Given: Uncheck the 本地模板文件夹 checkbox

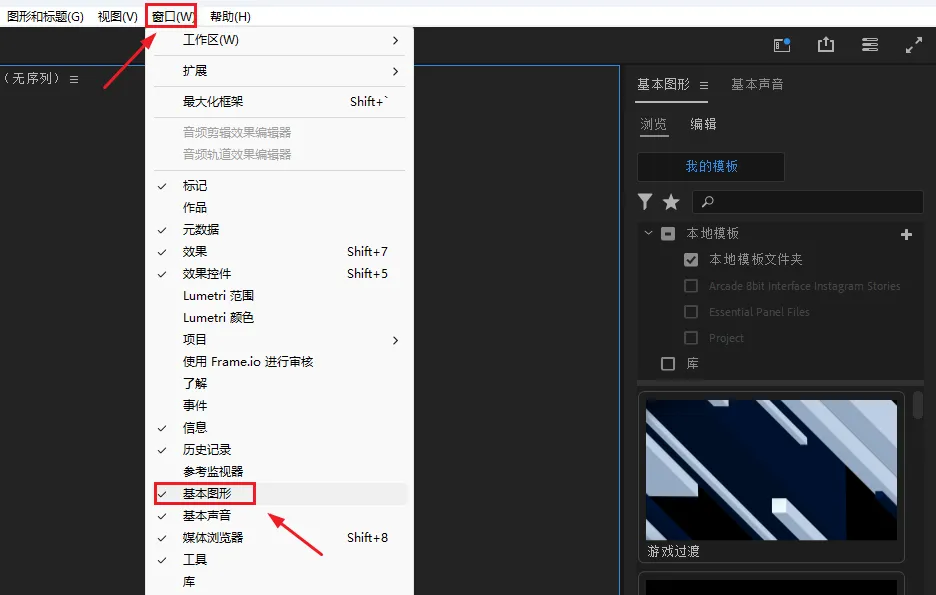Looking at the screenshot, I should coord(691,259).
